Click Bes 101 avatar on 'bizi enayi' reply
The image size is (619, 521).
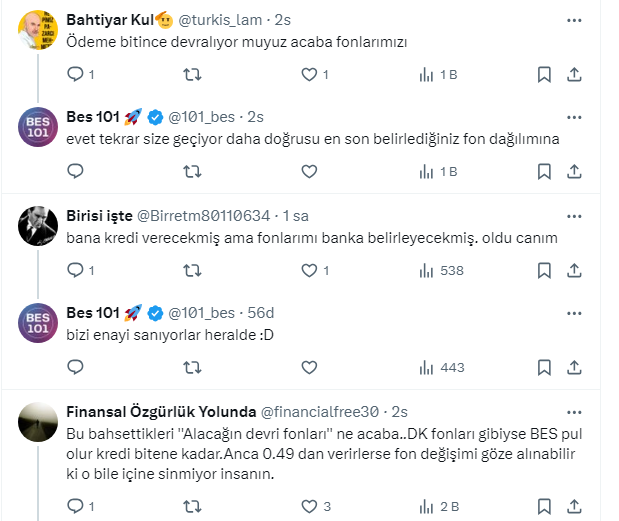(x=38, y=324)
